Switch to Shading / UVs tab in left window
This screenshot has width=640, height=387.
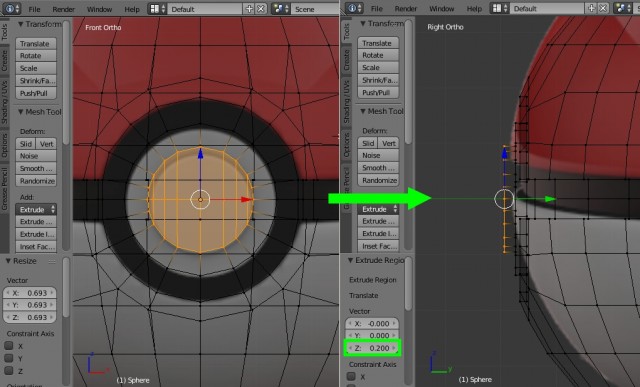[x=4, y=102]
